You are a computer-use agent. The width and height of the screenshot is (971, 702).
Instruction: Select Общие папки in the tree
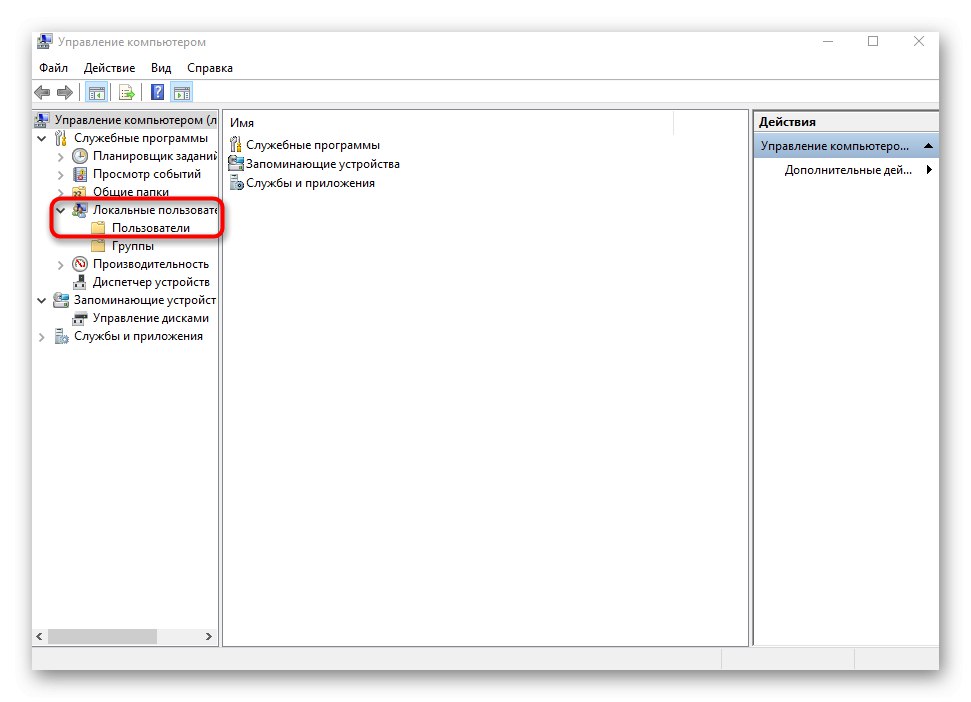(x=130, y=191)
